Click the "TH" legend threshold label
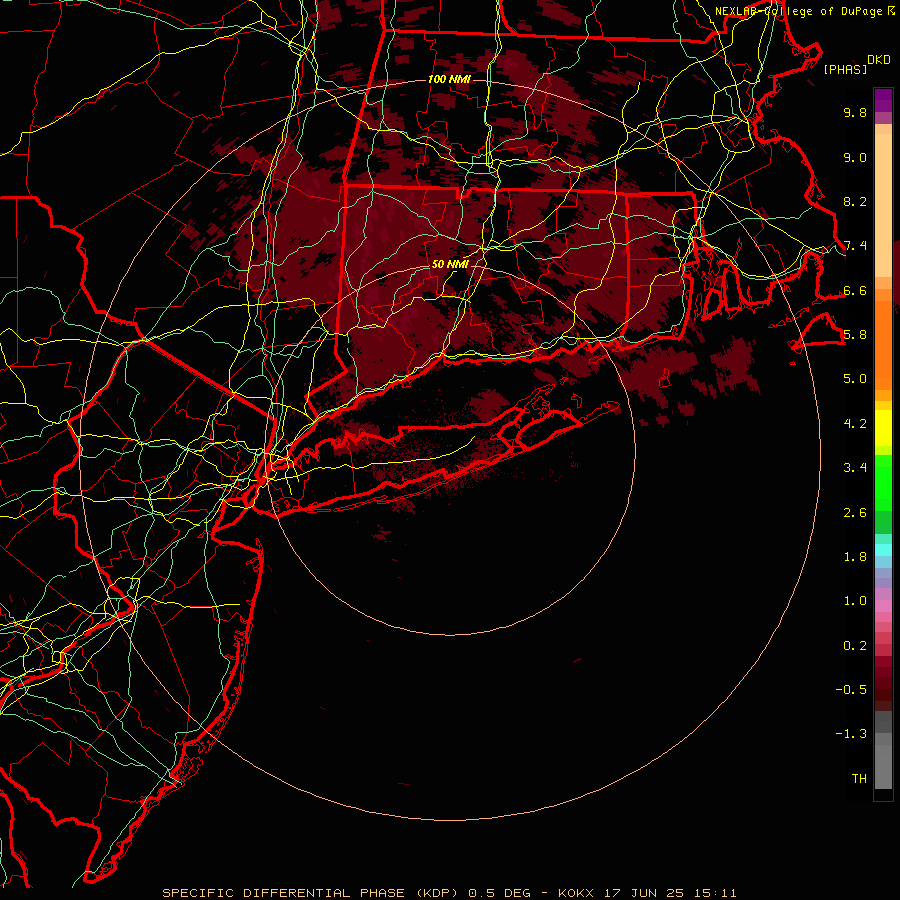This screenshot has height=900, width=900. pos(859,779)
